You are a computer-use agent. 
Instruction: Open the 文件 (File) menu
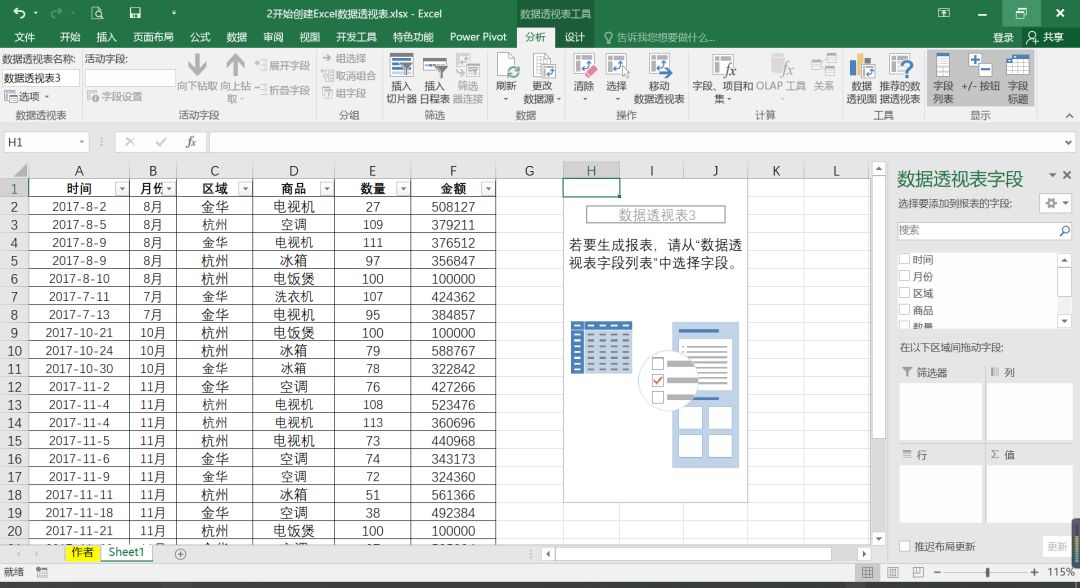click(25, 37)
